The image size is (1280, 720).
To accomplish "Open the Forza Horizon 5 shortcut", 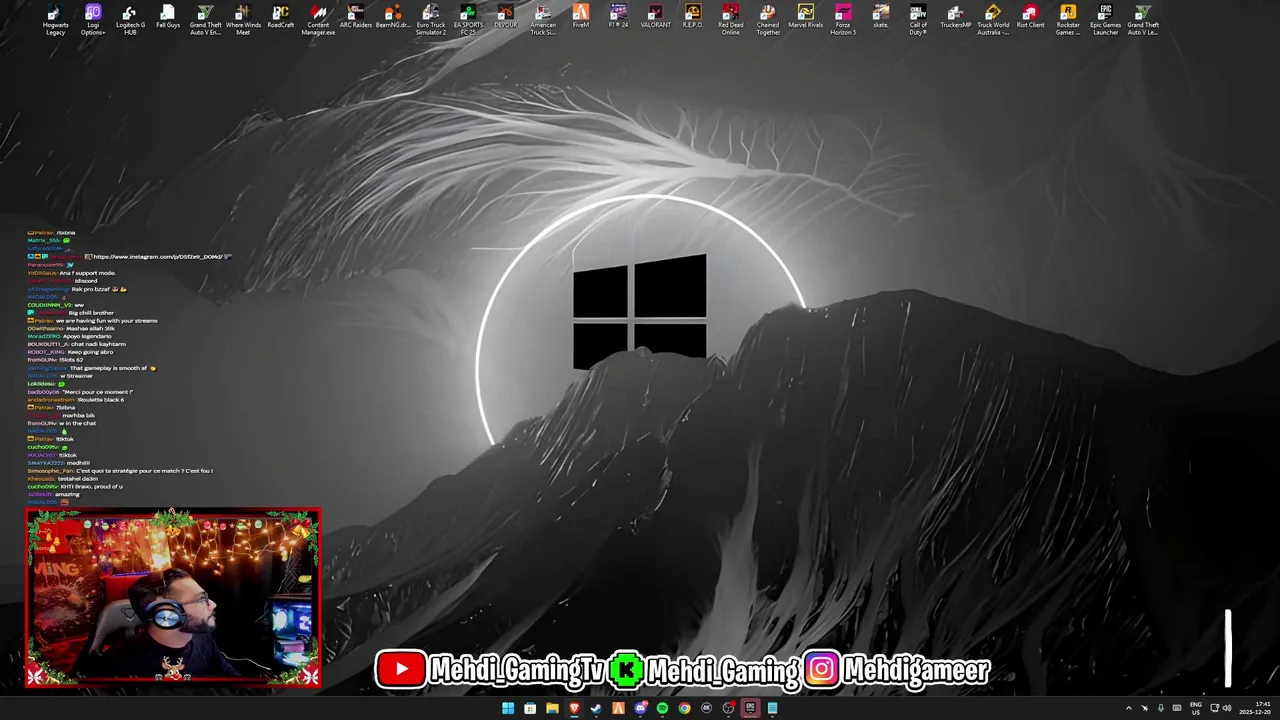I will pyautogui.click(x=843, y=20).
